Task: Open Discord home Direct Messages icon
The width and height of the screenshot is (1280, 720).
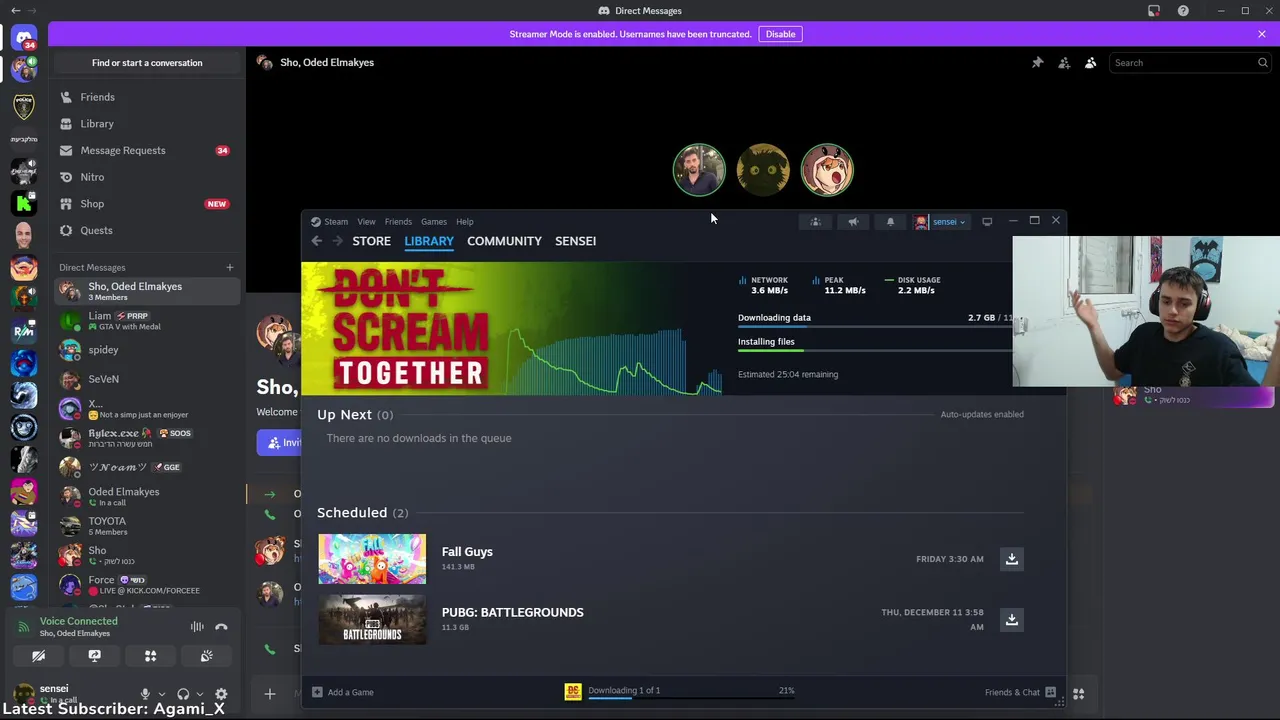Action: tap(24, 39)
